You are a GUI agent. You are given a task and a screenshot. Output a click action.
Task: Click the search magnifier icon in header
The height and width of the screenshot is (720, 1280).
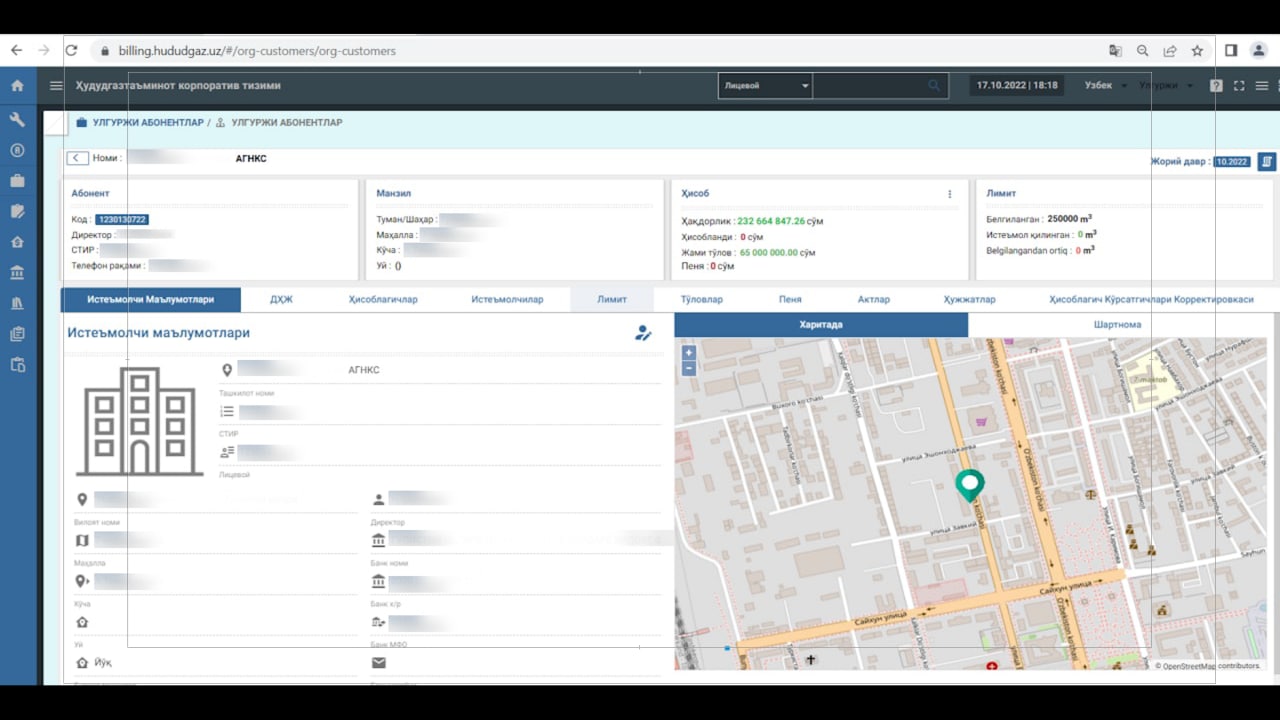pyautogui.click(x=934, y=86)
